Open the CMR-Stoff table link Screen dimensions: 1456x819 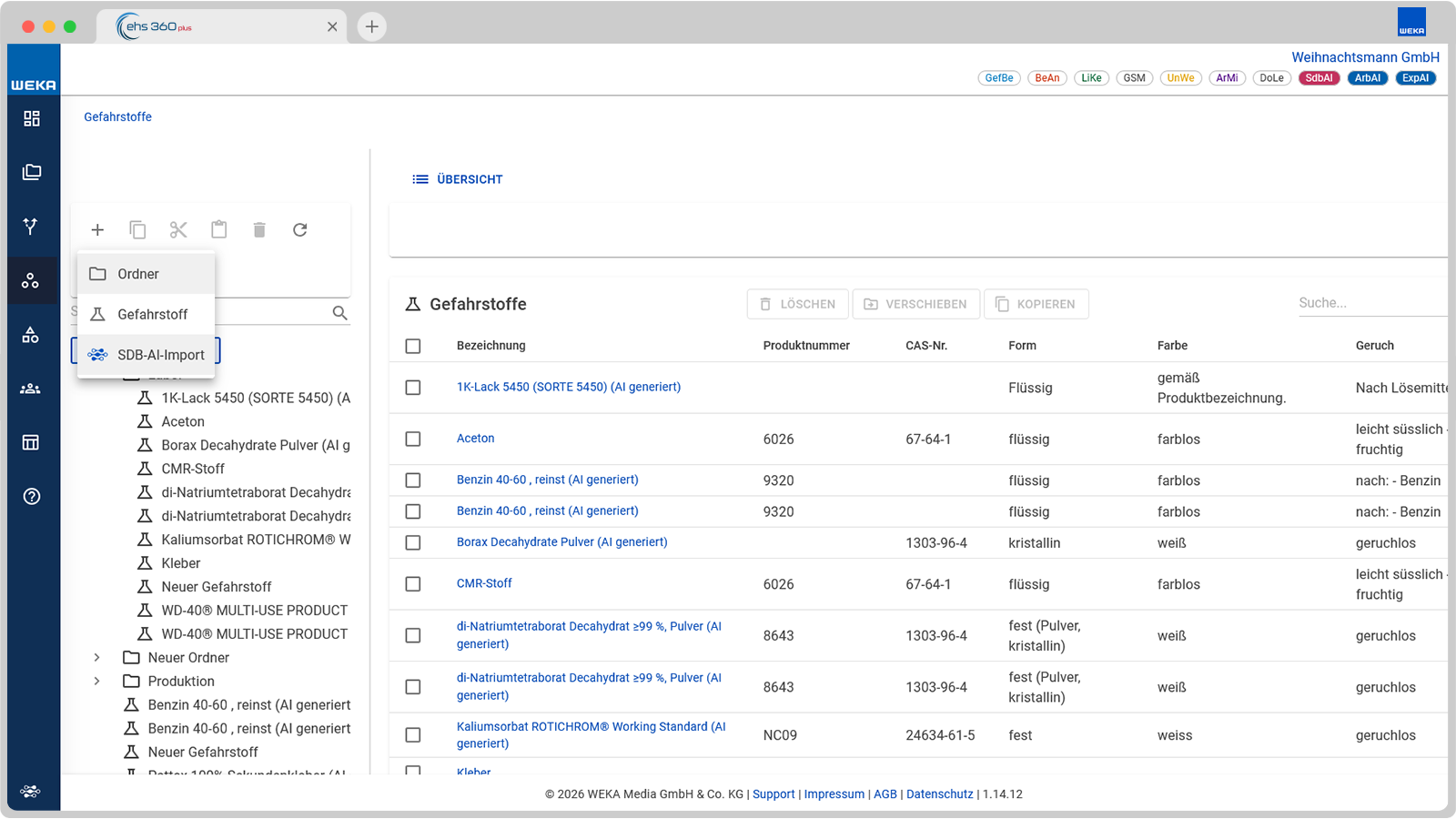coord(484,583)
